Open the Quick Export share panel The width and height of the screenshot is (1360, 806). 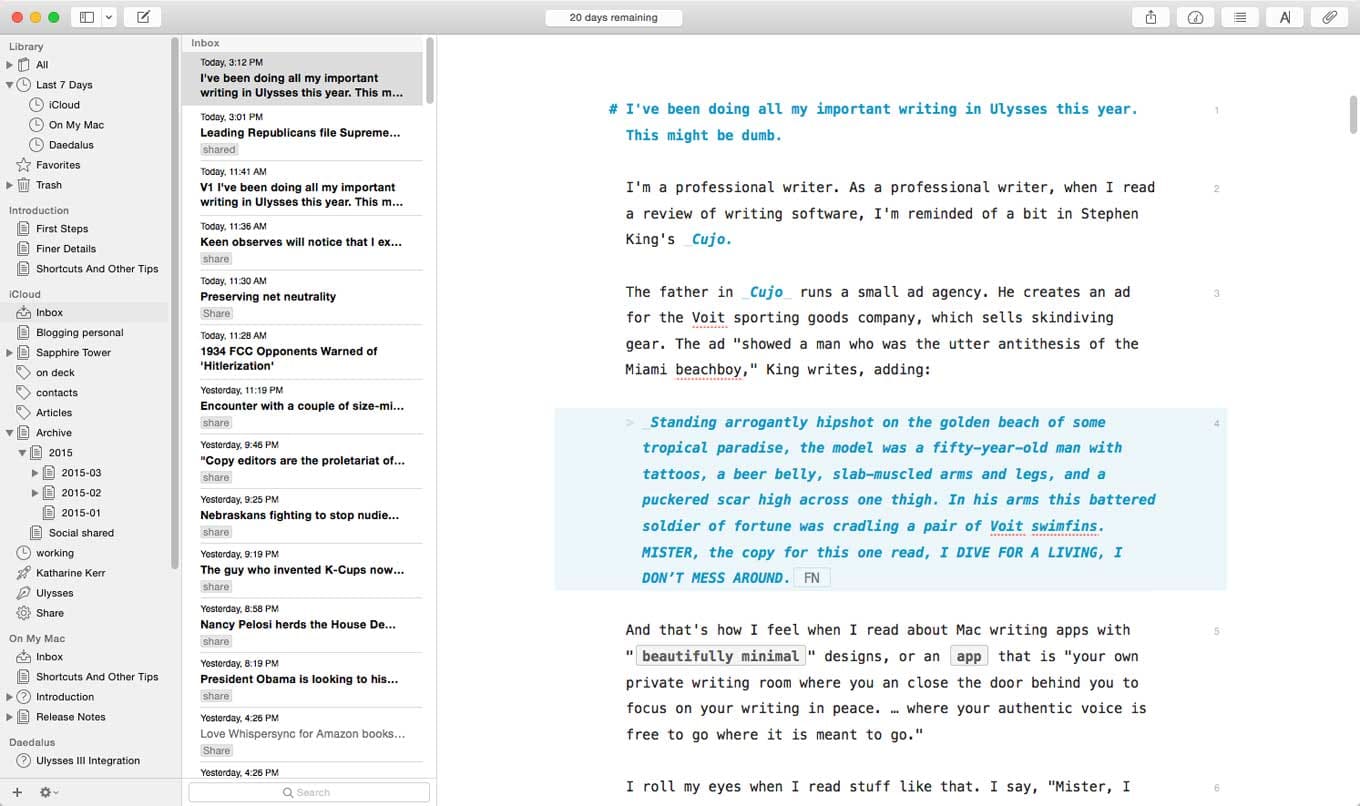pyautogui.click(x=1150, y=17)
